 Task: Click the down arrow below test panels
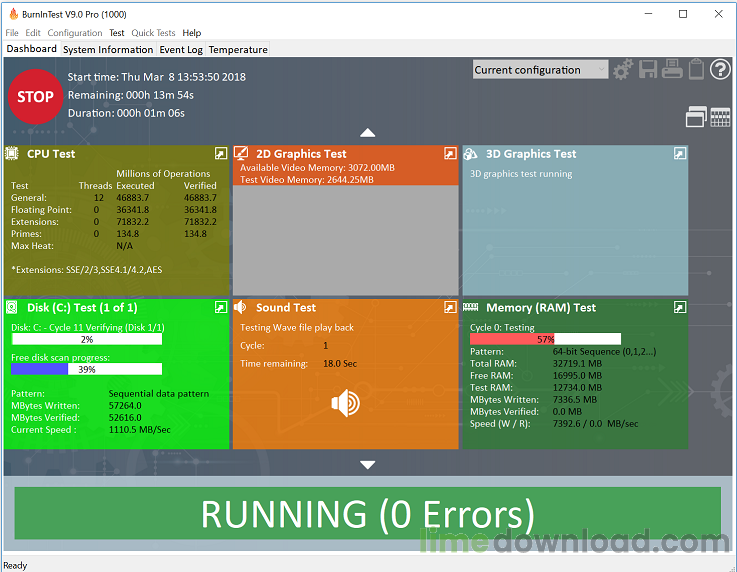coord(368,465)
